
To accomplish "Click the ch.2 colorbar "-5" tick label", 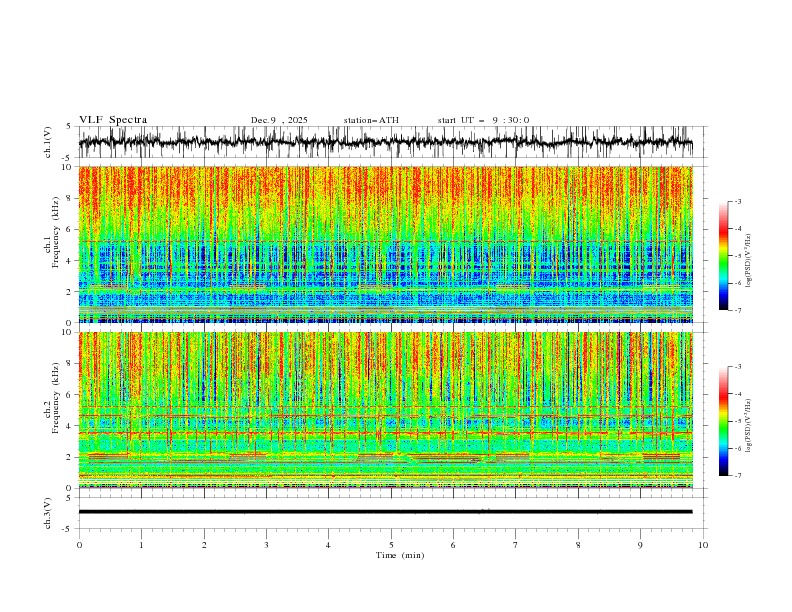I will 737,421.
